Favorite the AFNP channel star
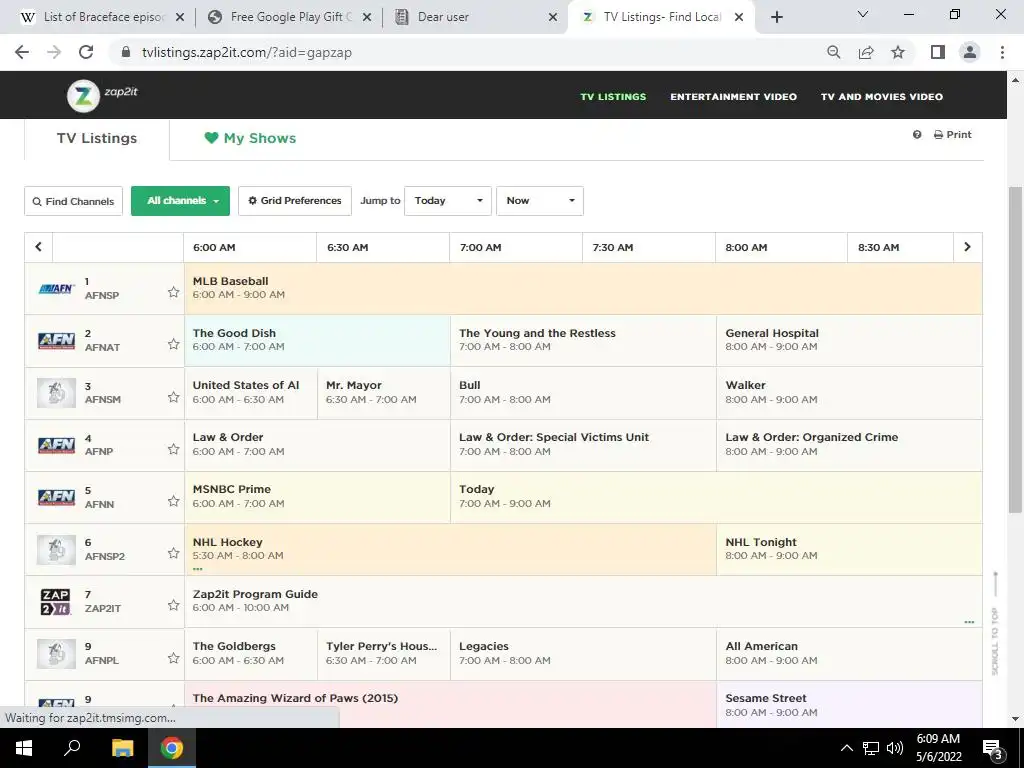 coord(173,449)
